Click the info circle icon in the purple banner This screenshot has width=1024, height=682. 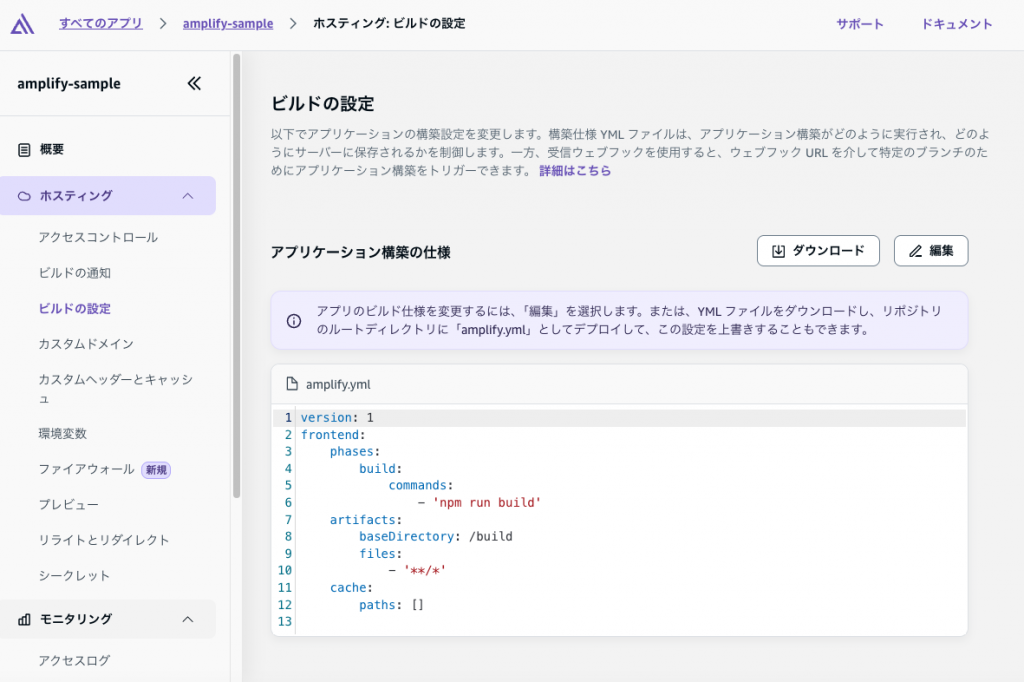pos(293,319)
